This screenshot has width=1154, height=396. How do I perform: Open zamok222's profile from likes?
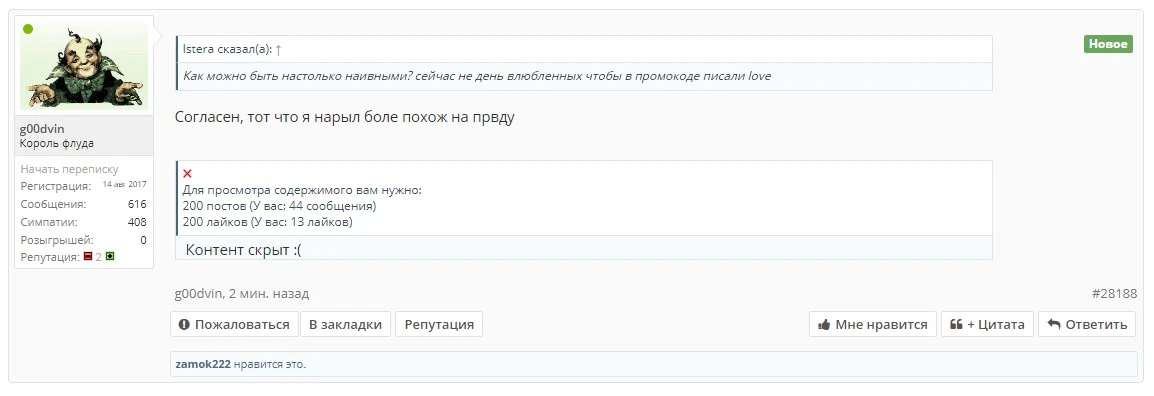pyautogui.click(x=203, y=364)
